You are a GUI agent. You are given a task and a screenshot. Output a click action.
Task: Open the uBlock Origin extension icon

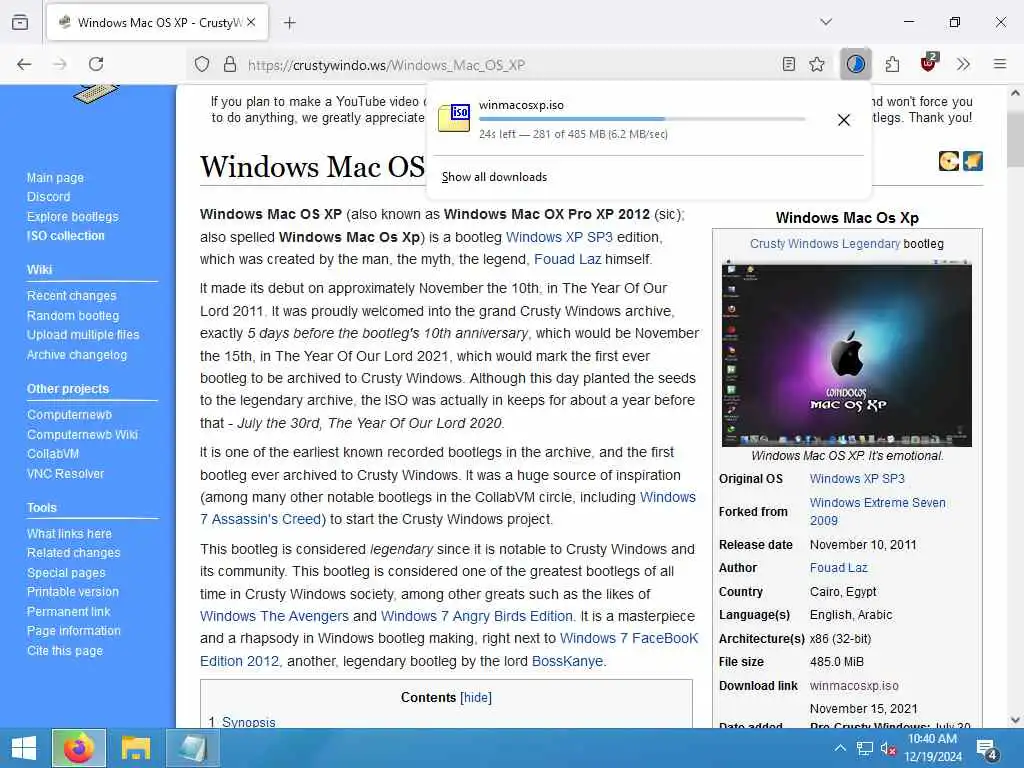coord(929,63)
